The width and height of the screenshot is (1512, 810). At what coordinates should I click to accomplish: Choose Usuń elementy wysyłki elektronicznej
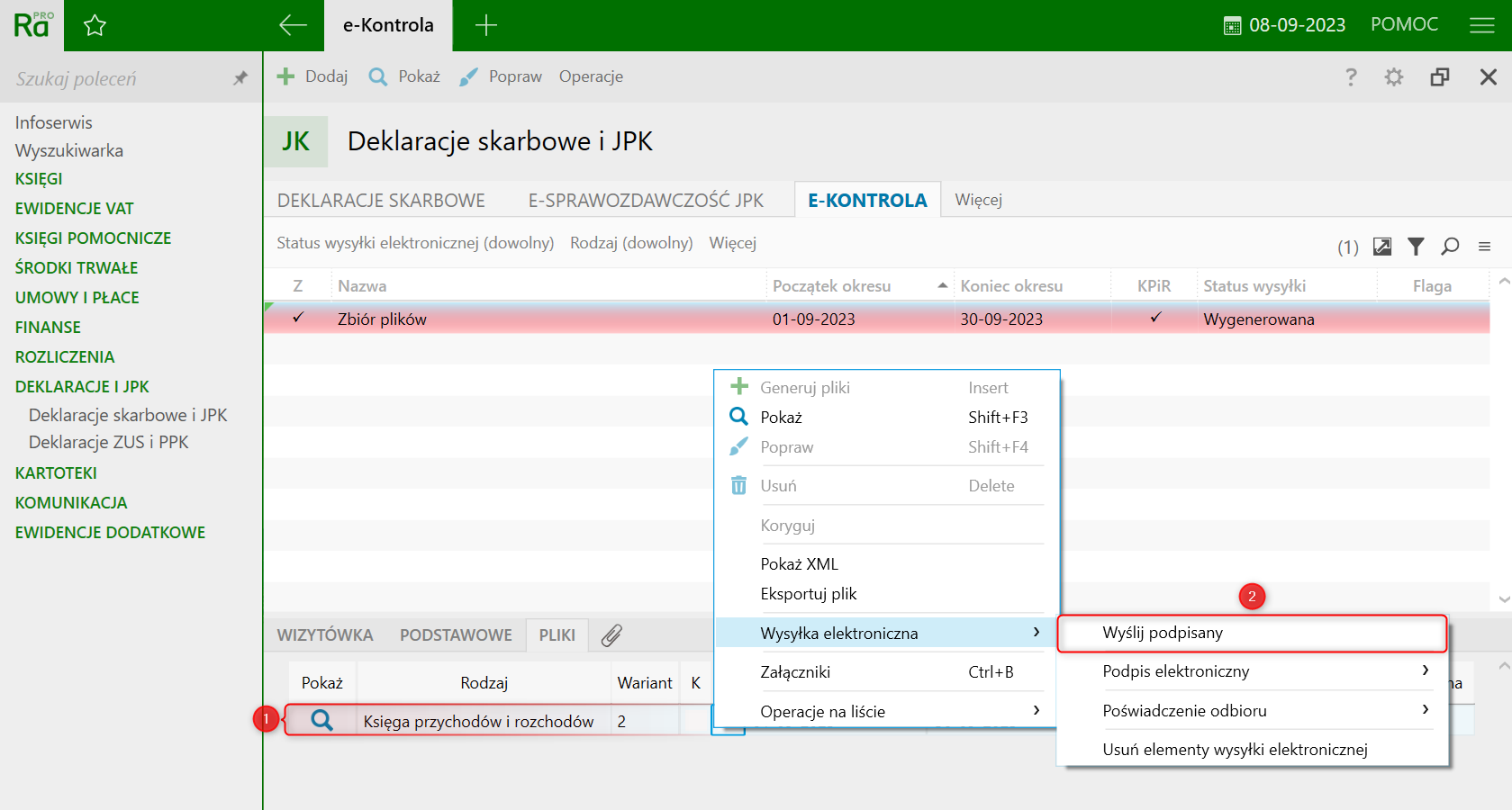(x=1235, y=750)
